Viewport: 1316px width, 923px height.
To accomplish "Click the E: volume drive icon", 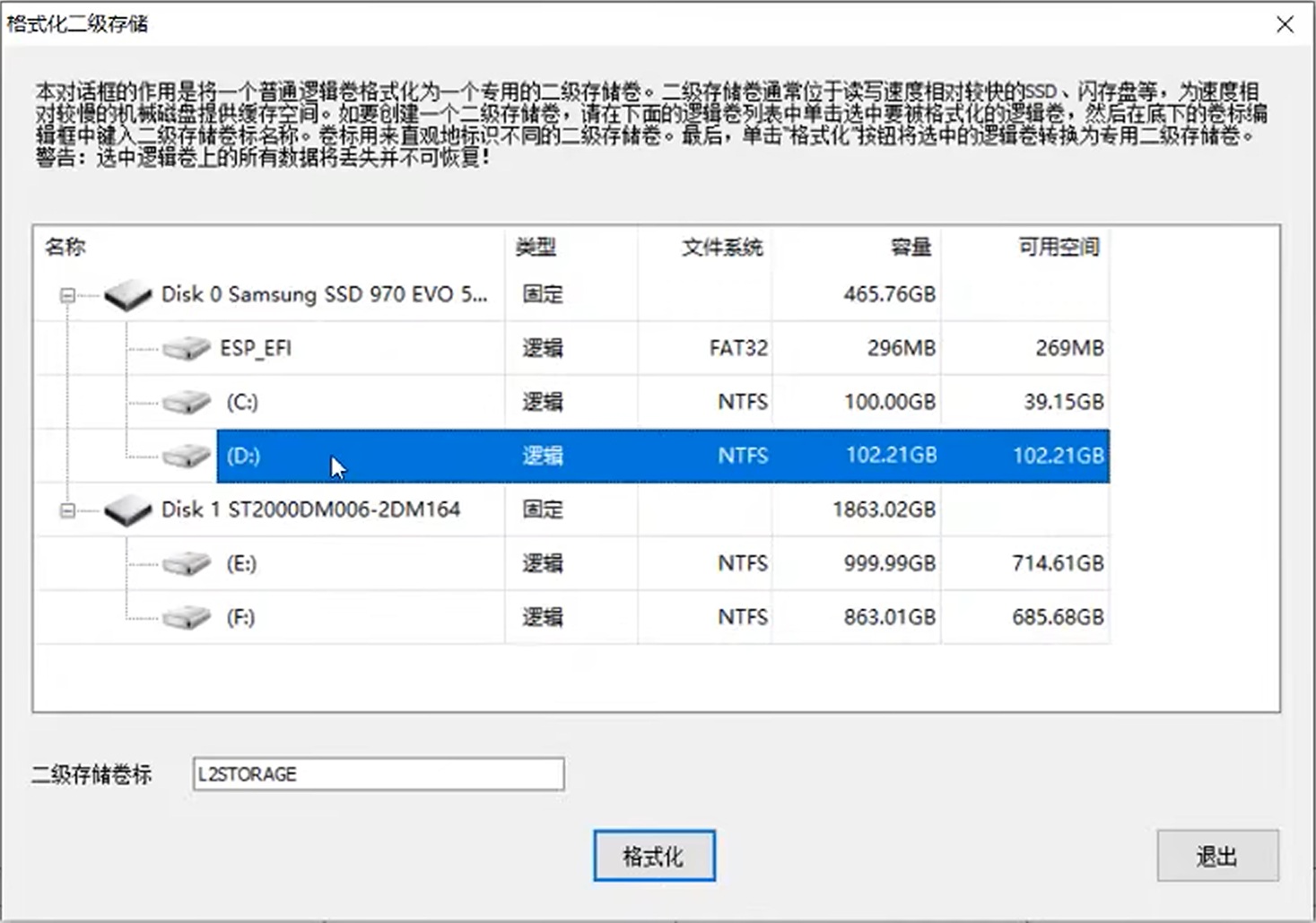I will pyautogui.click(x=187, y=564).
